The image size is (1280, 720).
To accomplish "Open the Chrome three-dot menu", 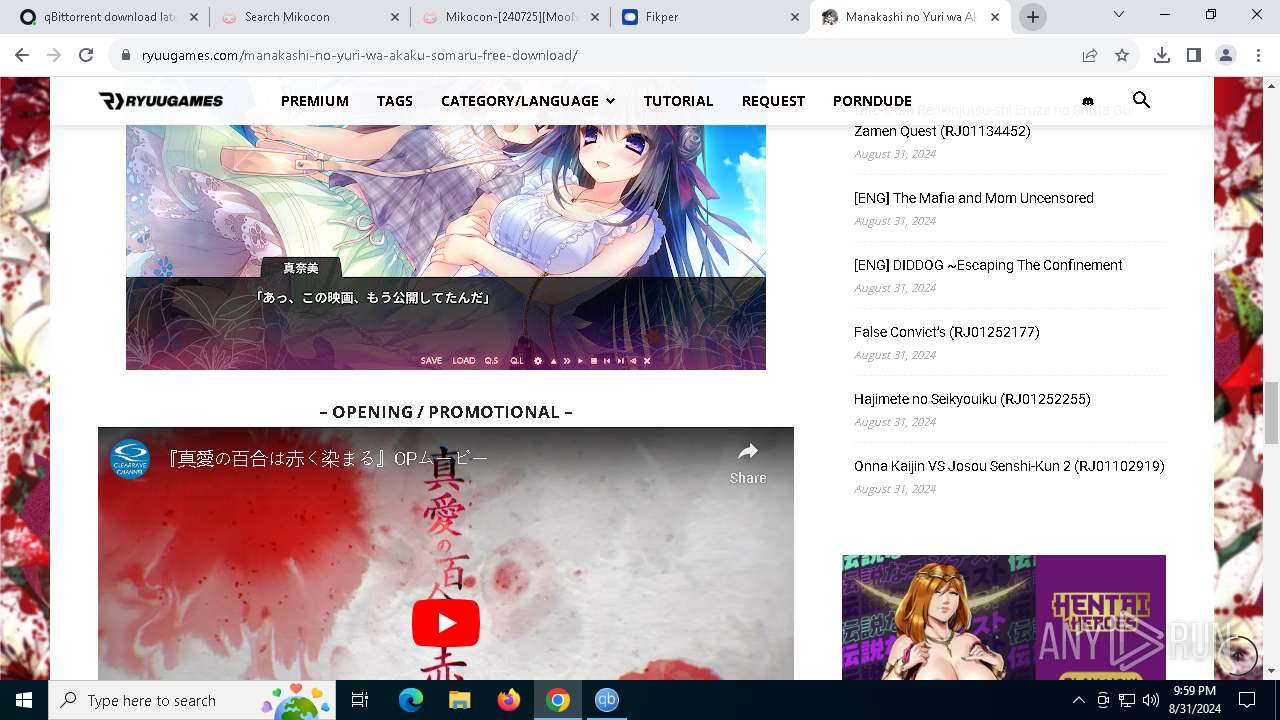I will [x=1258, y=55].
